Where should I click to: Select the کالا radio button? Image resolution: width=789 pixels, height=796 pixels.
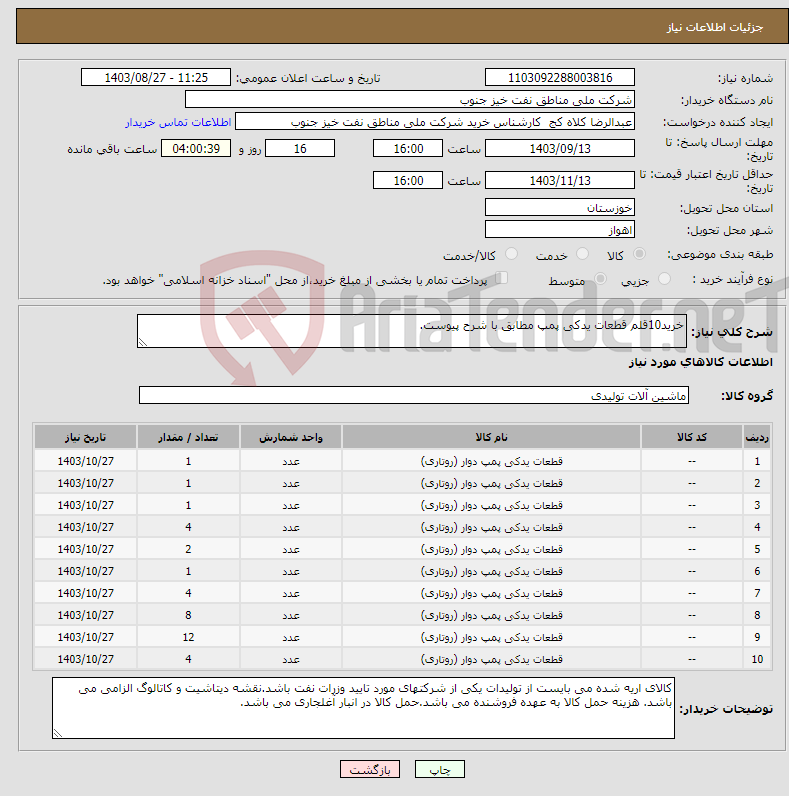[639, 254]
